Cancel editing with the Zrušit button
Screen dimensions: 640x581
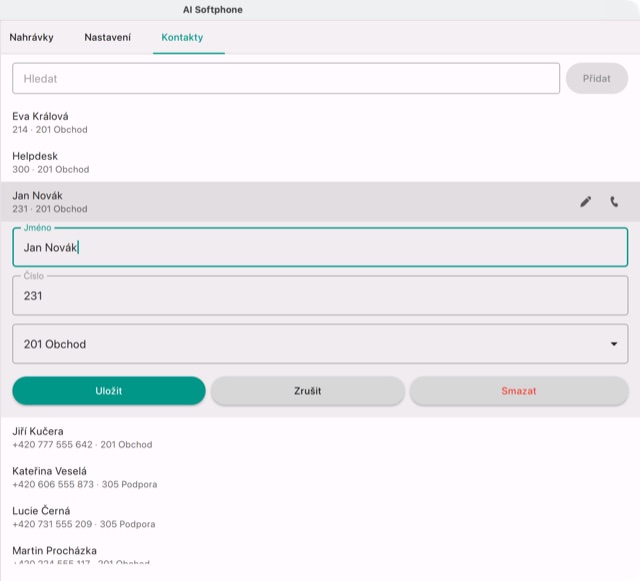point(308,391)
